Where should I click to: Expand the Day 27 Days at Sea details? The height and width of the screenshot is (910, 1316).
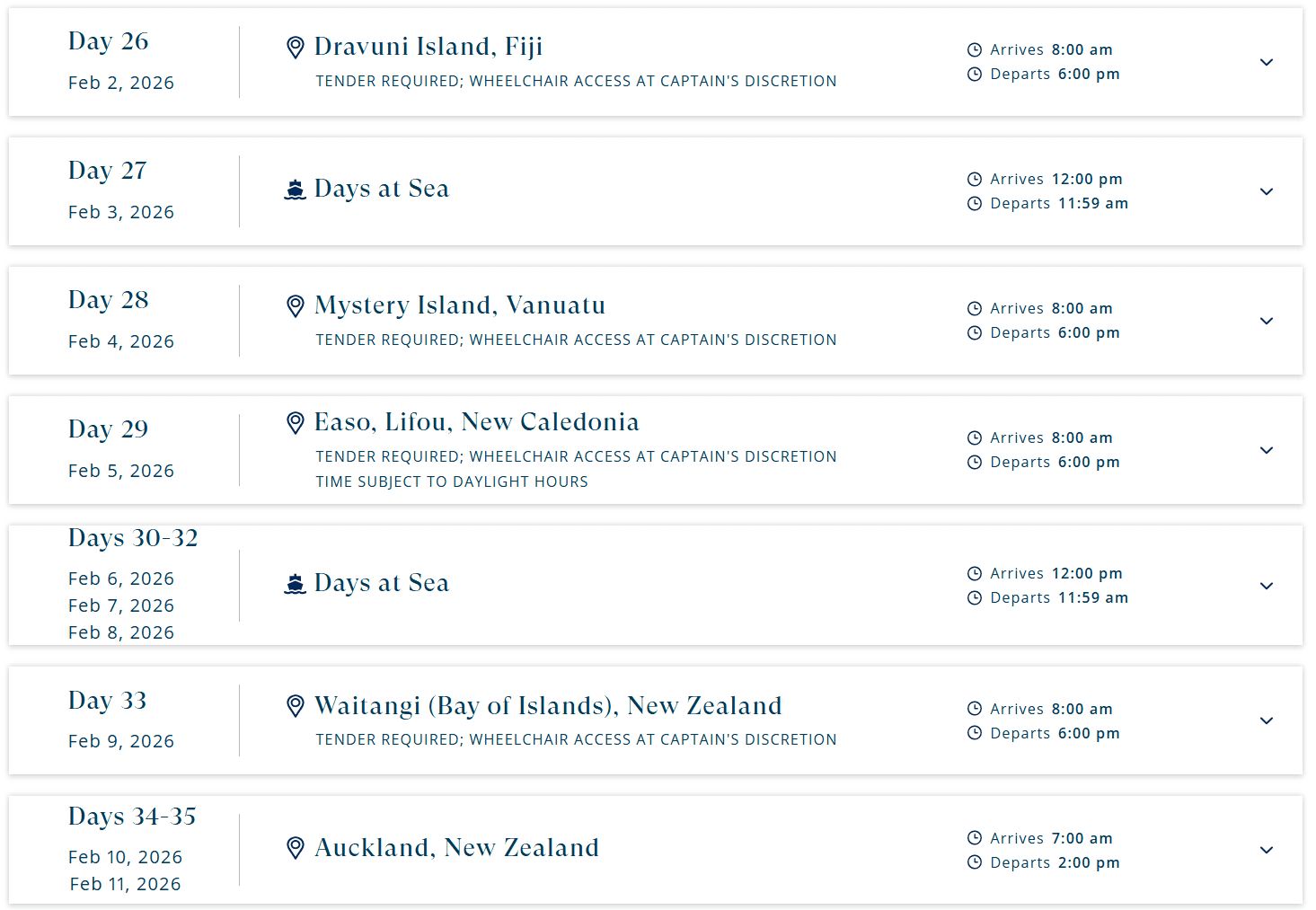tap(1267, 191)
